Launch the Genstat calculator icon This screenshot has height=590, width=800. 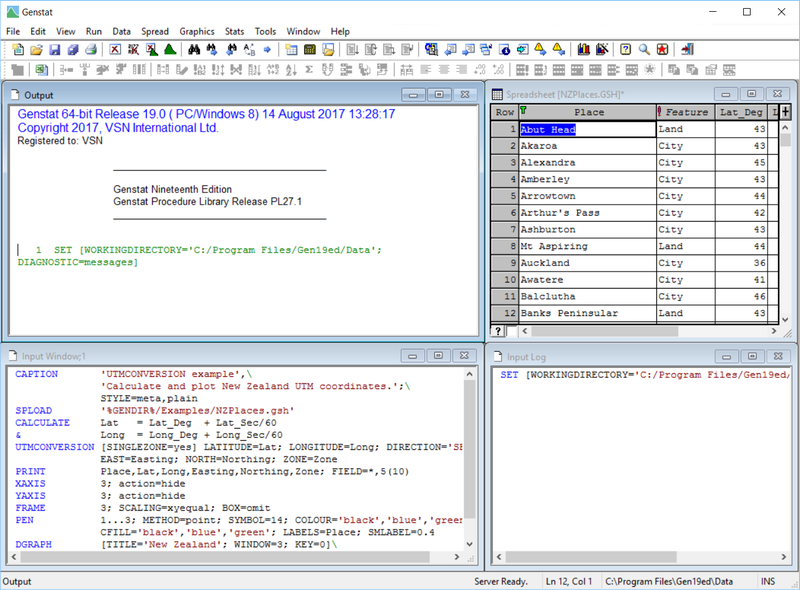(x=310, y=50)
